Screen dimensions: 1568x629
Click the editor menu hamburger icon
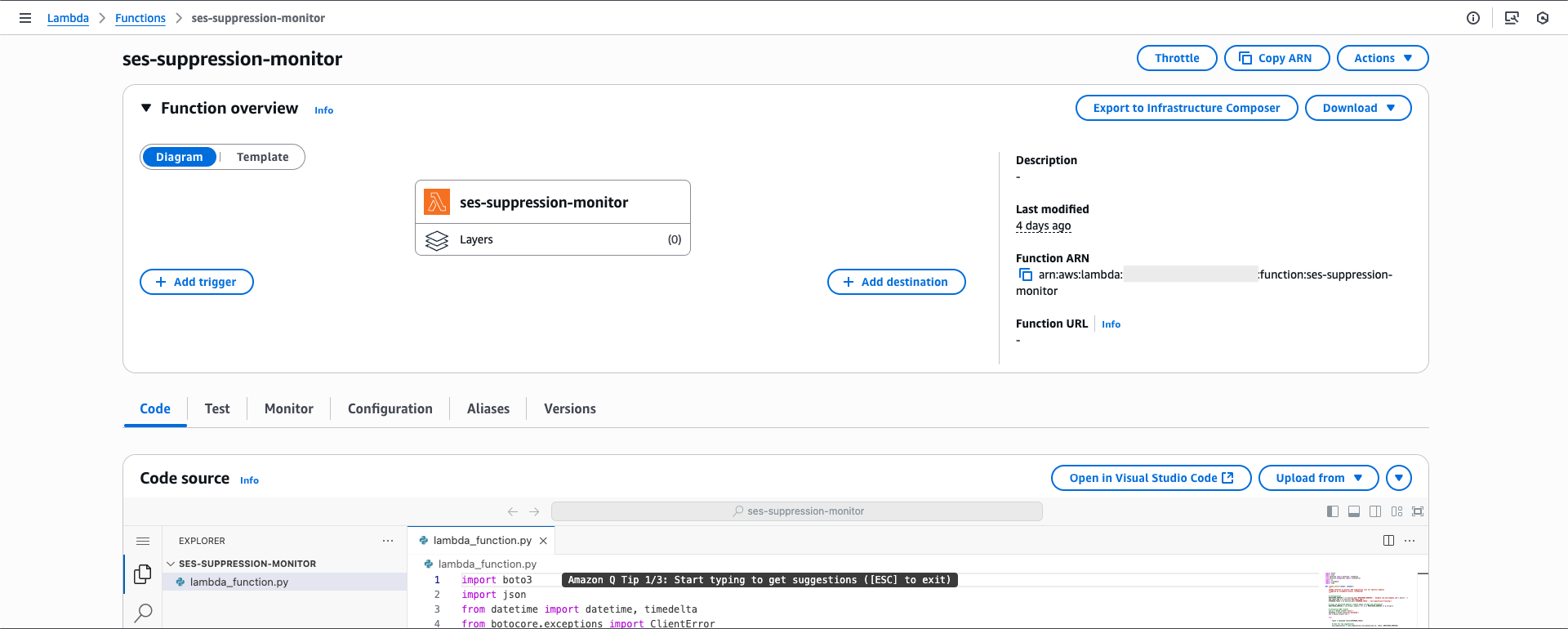tap(143, 541)
